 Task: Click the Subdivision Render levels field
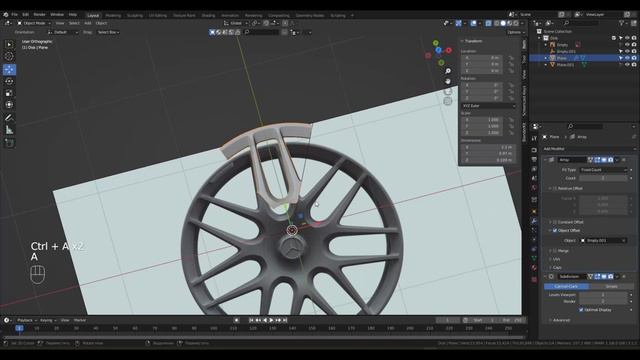tap(603, 301)
